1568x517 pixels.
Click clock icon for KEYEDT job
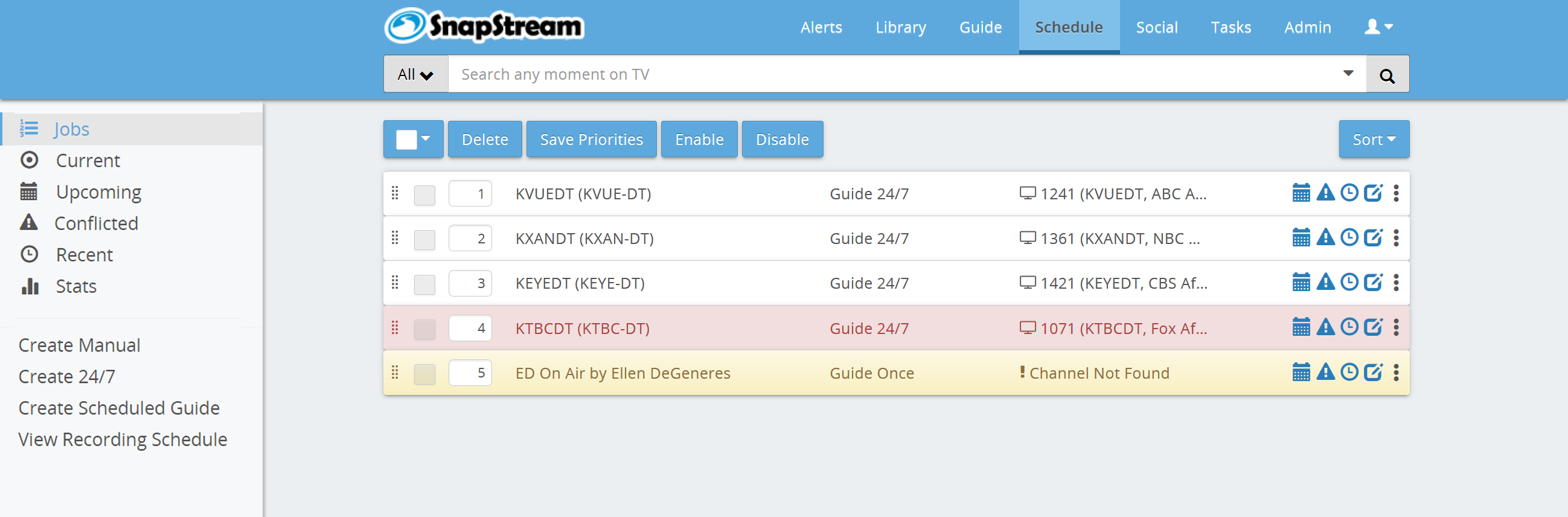click(1349, 283)
